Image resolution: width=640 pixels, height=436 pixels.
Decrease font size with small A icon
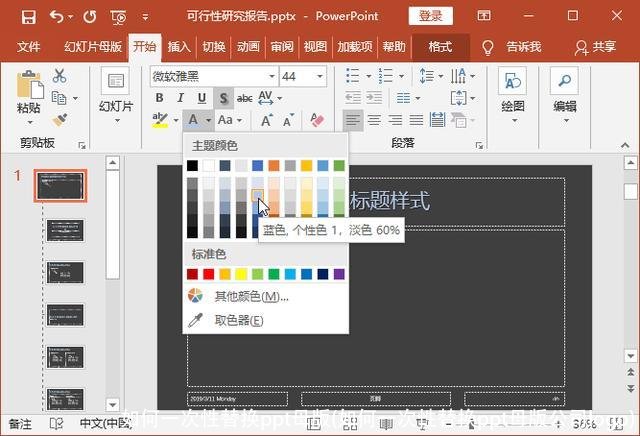tap(288, 120)
